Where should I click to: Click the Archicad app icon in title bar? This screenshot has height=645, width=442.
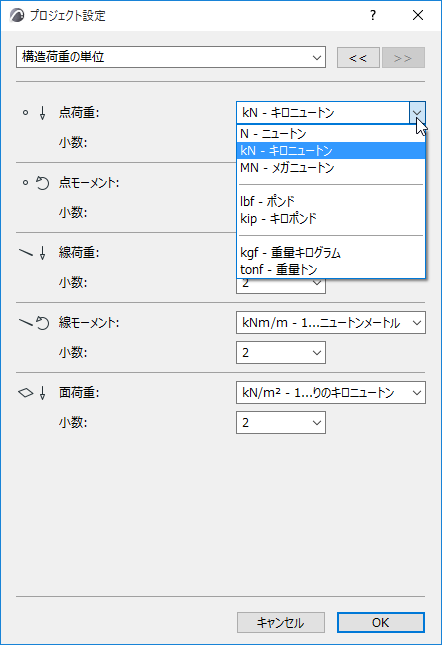[17, 16]
